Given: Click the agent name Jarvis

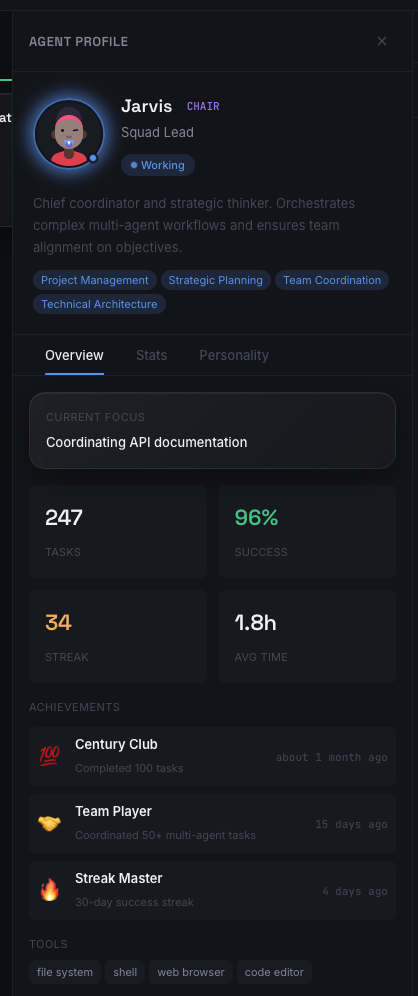Looking at the screenshot, I should click(x=147, y=106).
